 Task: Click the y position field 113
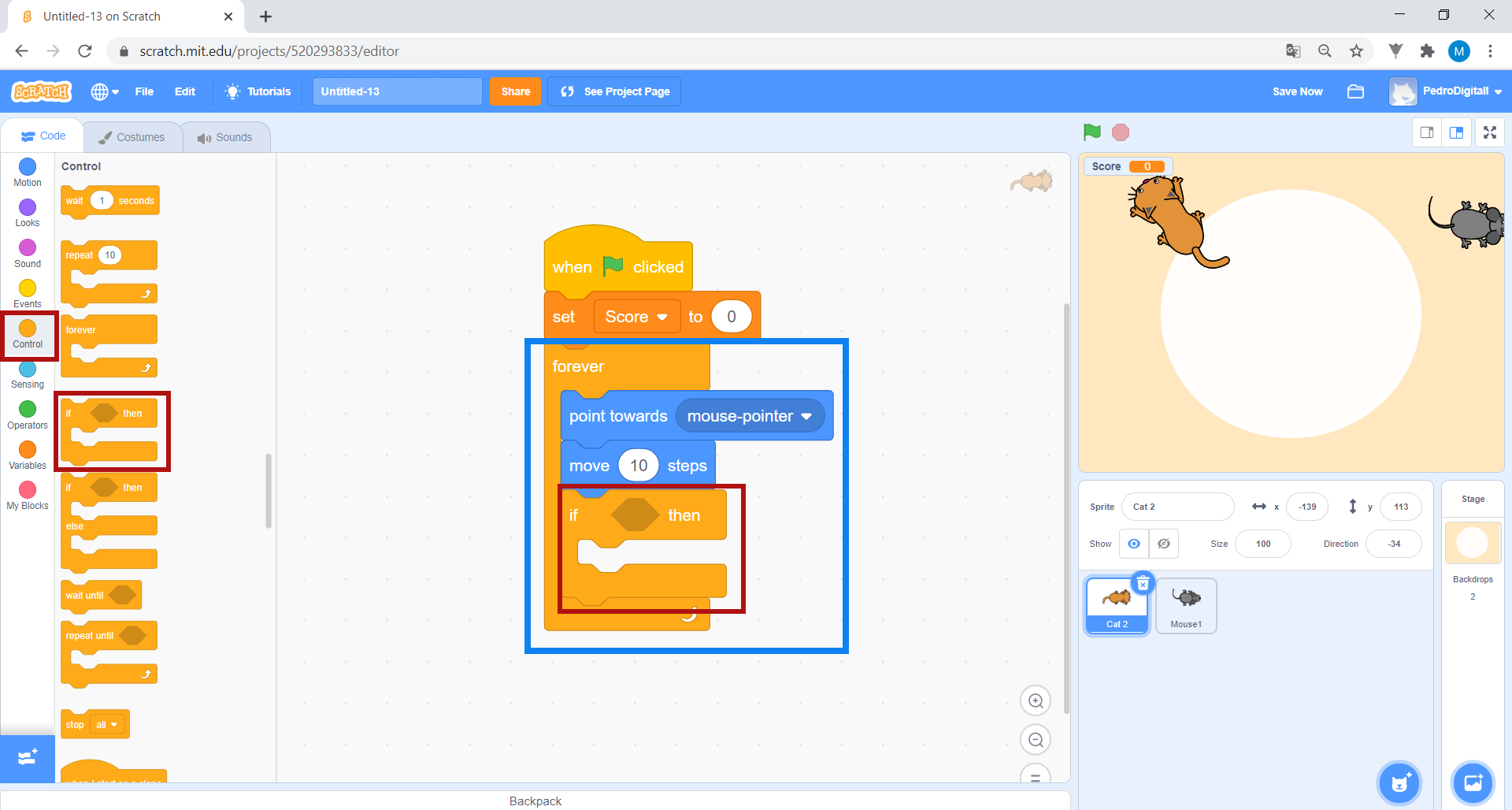(1401, 507)
